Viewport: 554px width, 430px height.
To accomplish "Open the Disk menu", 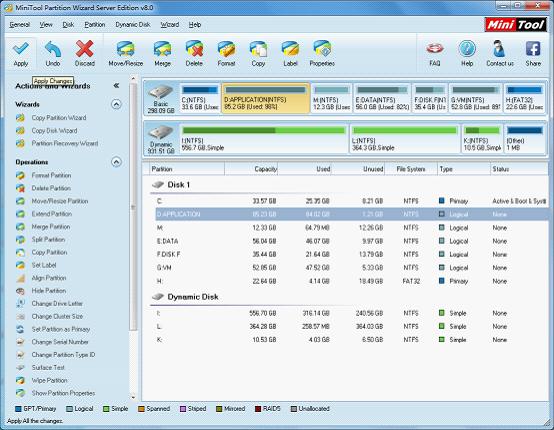I will 68,24.
